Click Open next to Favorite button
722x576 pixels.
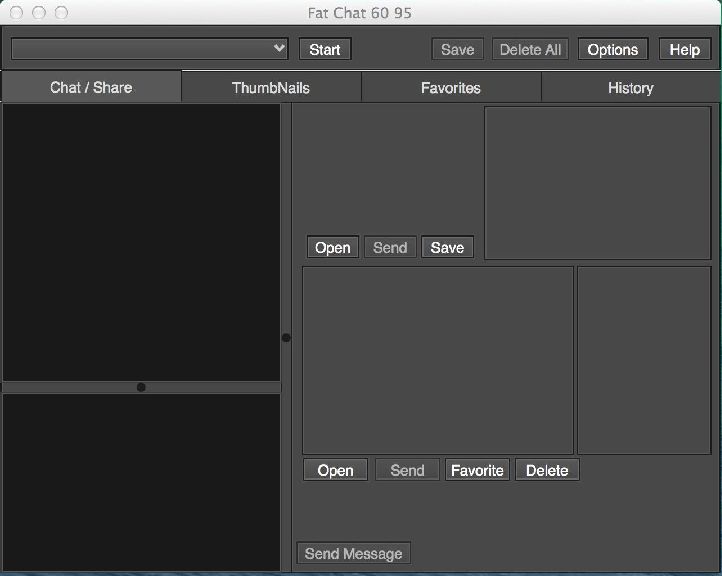click(x=335, y=470)
